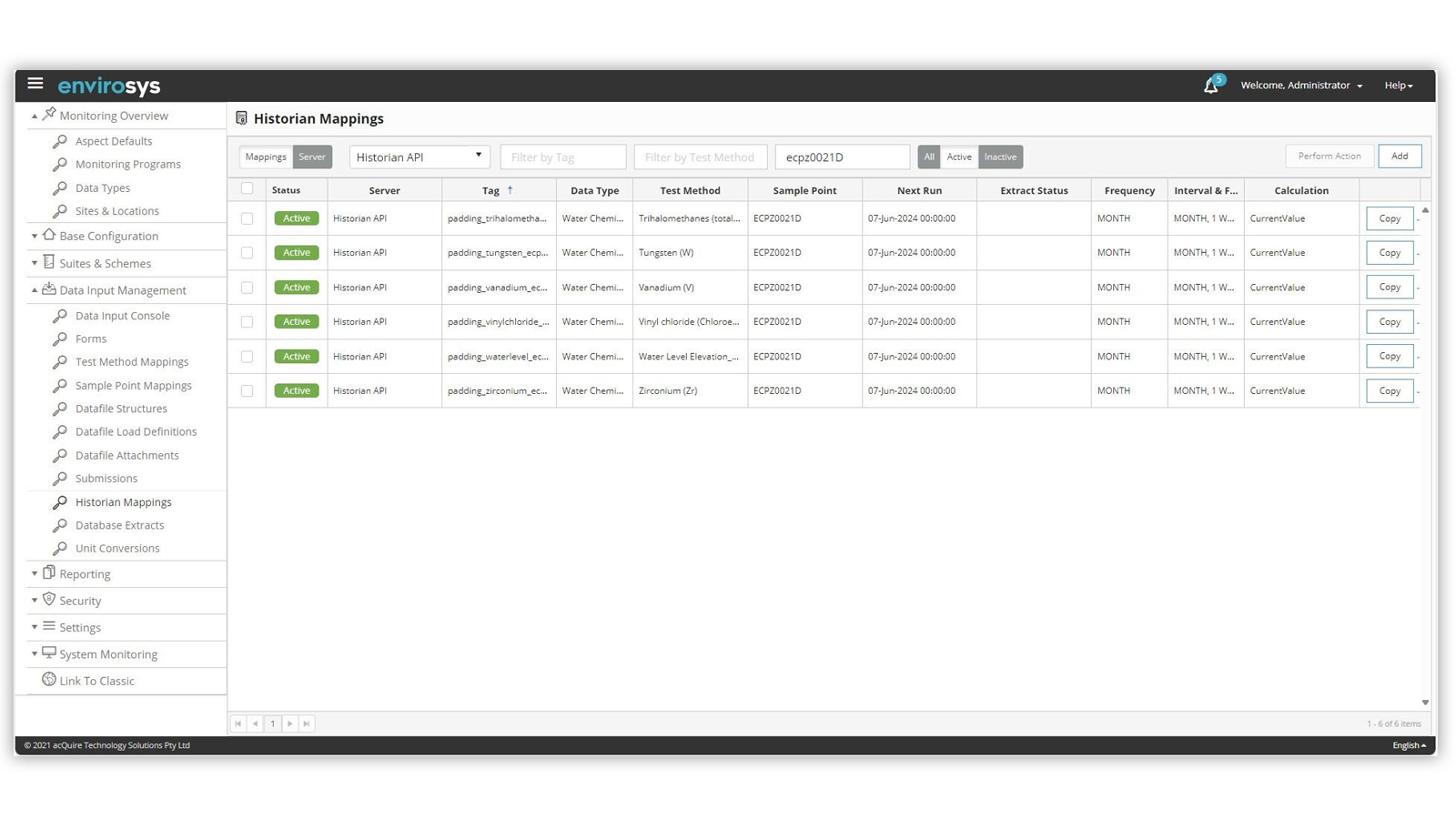Select the Zirconium row checkbox

247,390
